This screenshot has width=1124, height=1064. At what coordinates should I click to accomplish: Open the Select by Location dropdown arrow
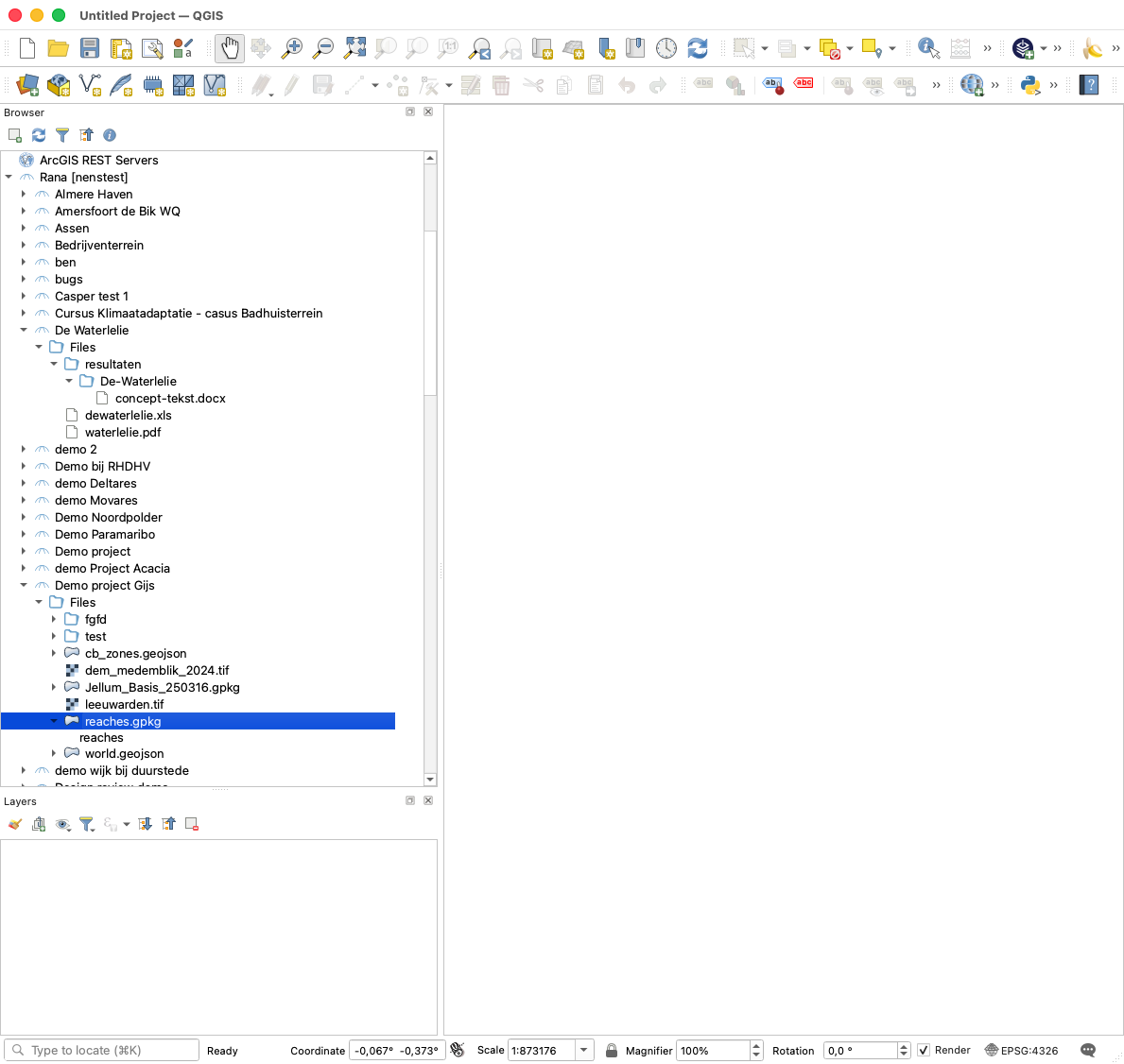(x=892, y=49)
